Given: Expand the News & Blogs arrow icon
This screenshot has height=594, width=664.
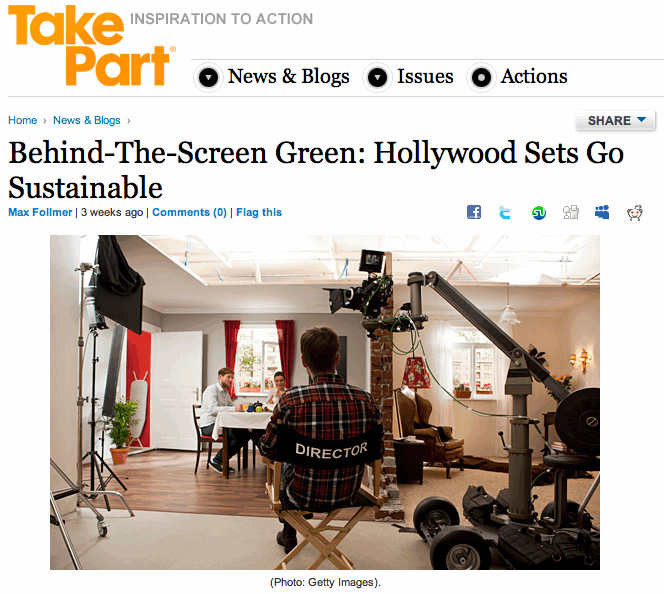Looking at the screenshot, I should click(208, 77).
